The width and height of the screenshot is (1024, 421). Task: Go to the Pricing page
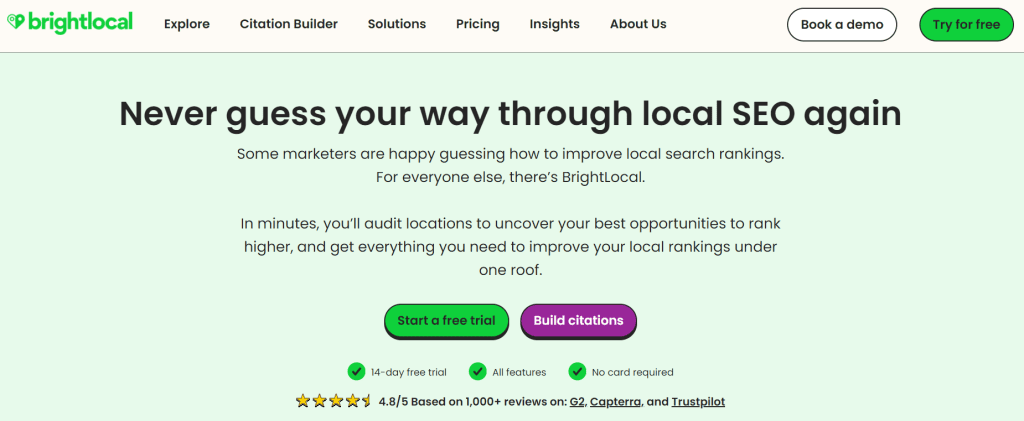click(477, 24)
